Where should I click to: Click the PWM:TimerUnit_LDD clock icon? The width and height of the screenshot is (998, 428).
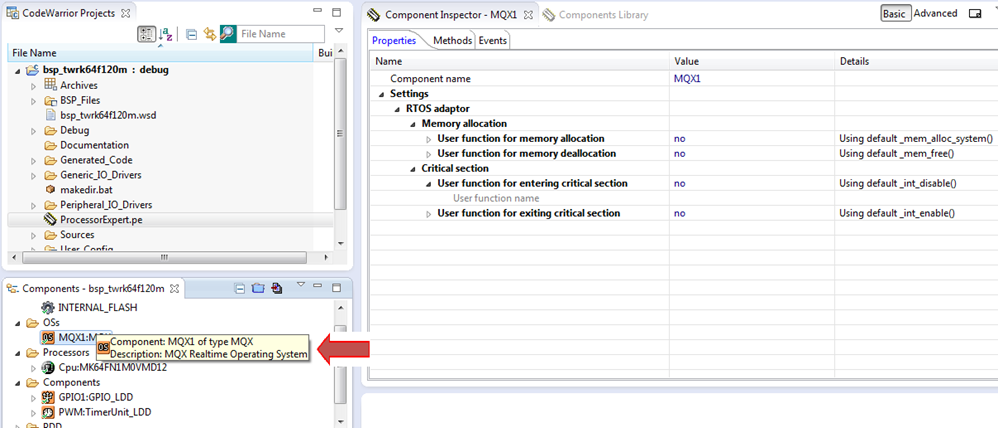(x=48, y=413)
